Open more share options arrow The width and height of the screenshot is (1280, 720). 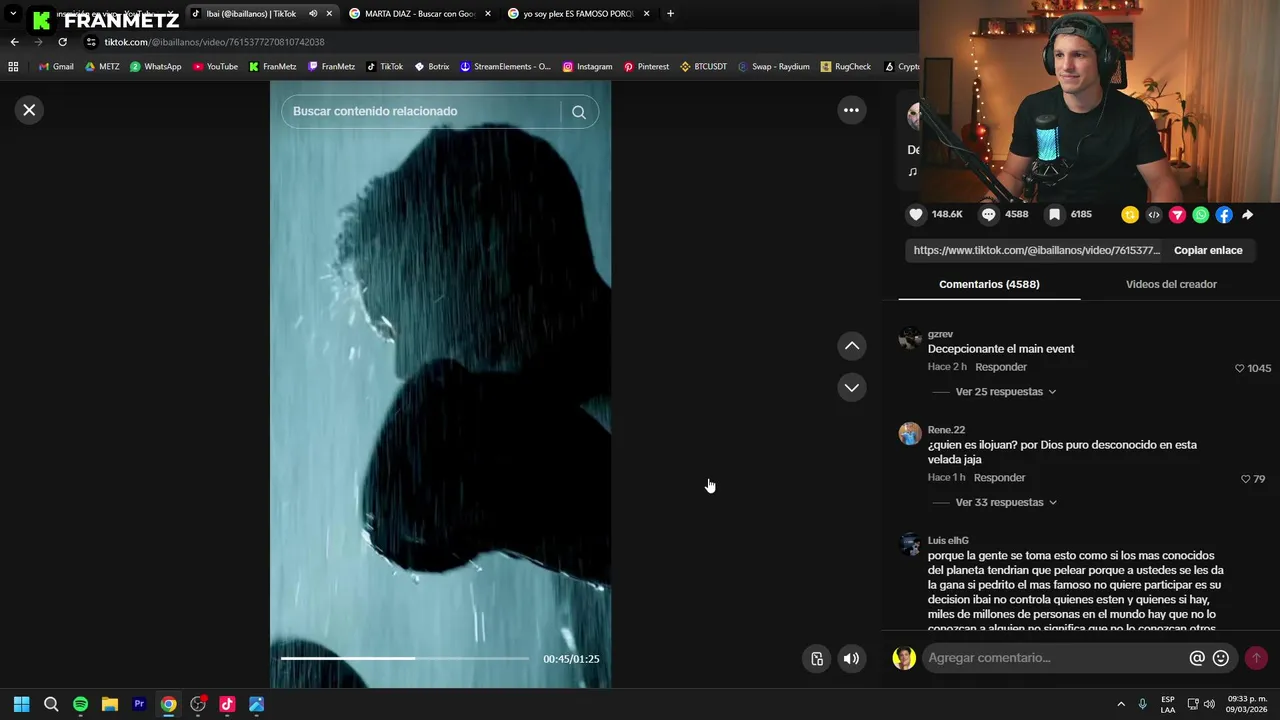(1248, 215)
